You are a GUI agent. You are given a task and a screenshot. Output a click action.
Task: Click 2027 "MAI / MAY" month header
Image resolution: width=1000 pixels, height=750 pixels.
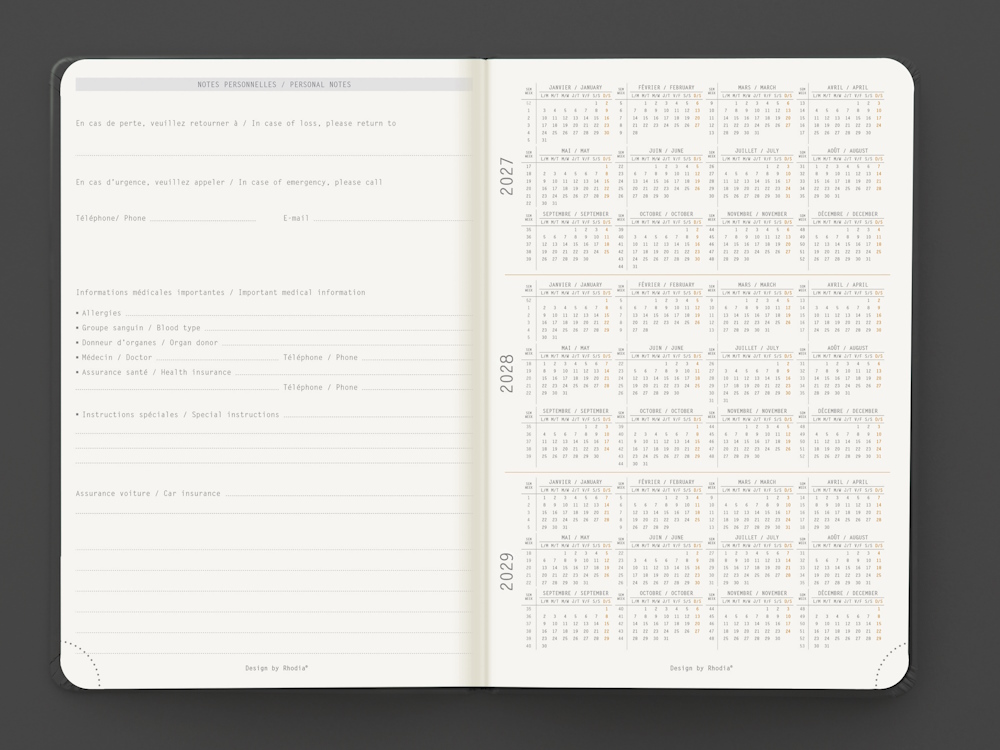pos(575,151)
